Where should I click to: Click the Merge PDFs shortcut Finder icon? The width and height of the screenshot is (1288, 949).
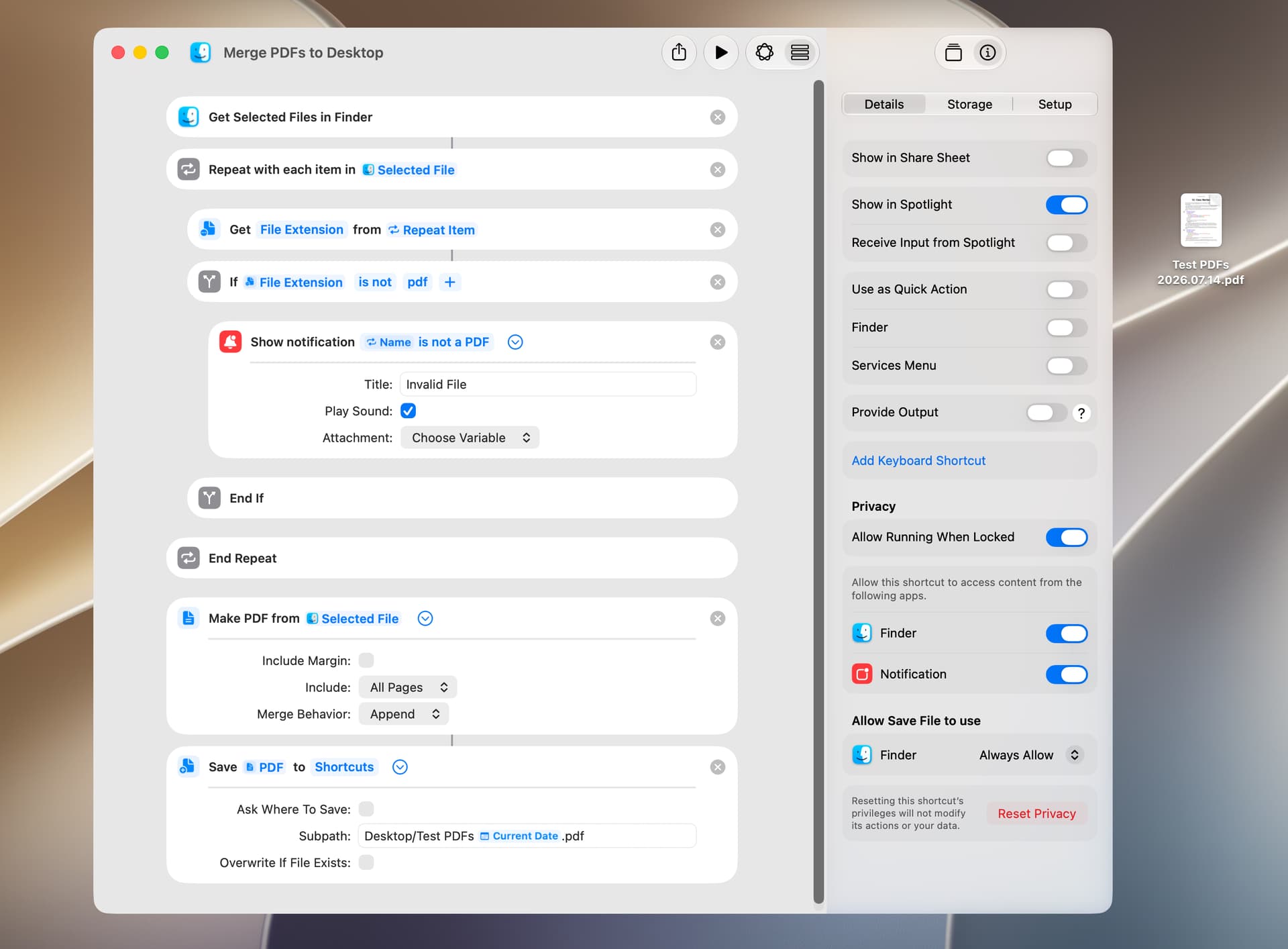[x=200, y=52]
